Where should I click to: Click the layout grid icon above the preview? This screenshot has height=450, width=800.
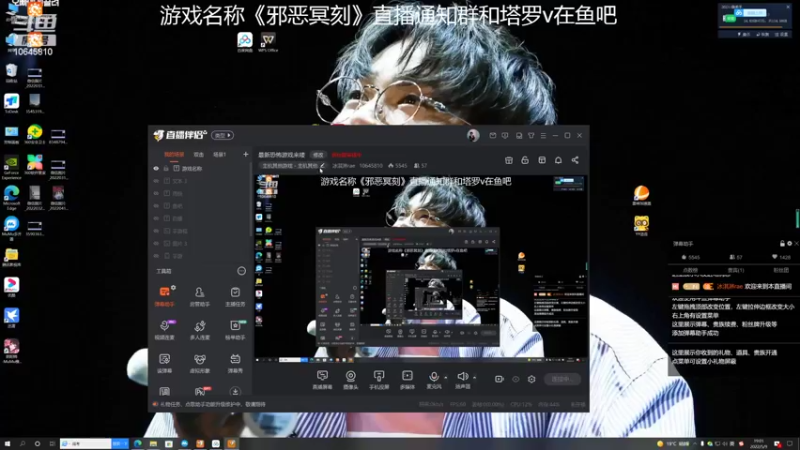542,160
